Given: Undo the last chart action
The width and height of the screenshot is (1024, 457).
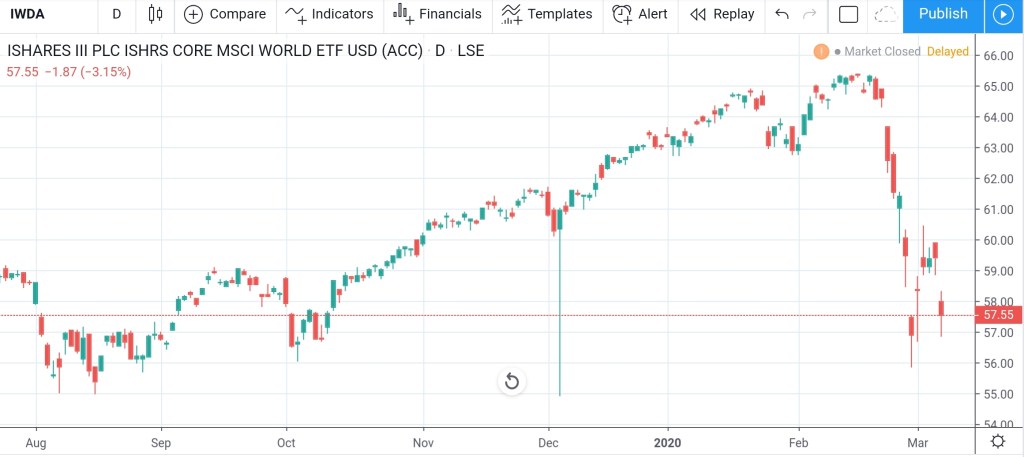Looking at the screenshot, I should click(x=782, y=14).
